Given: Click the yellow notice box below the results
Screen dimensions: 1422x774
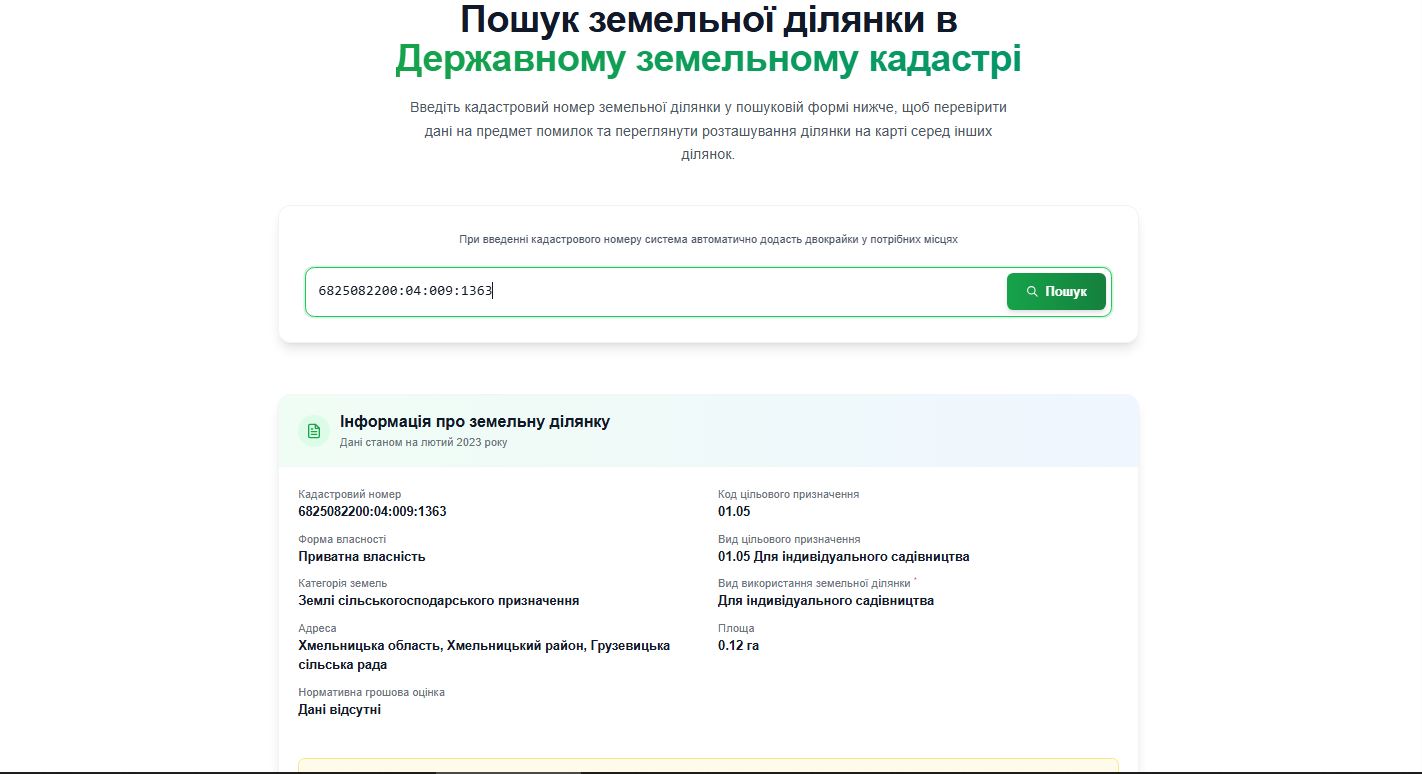Looking at the screenshot, I should pyautogui.click(x=708, y=765).
